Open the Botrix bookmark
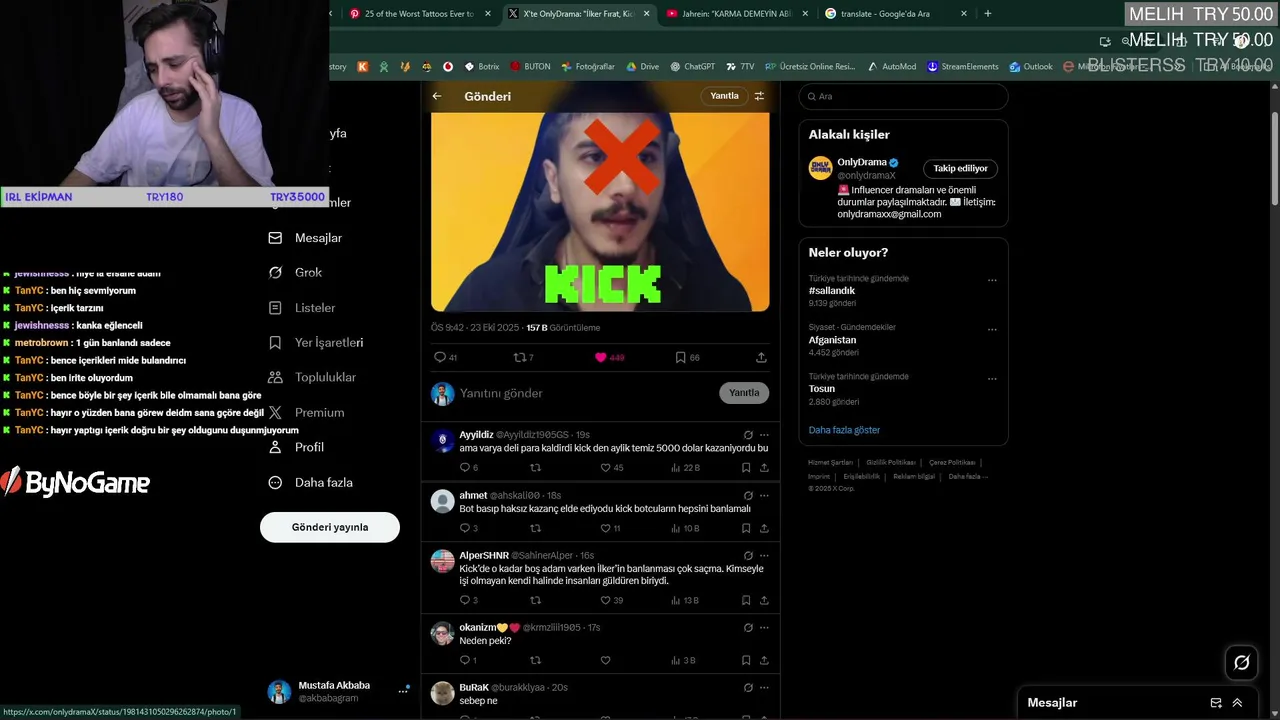This screenshot has width=1280, height=720. pyautogui.click(x=481, y=67)
